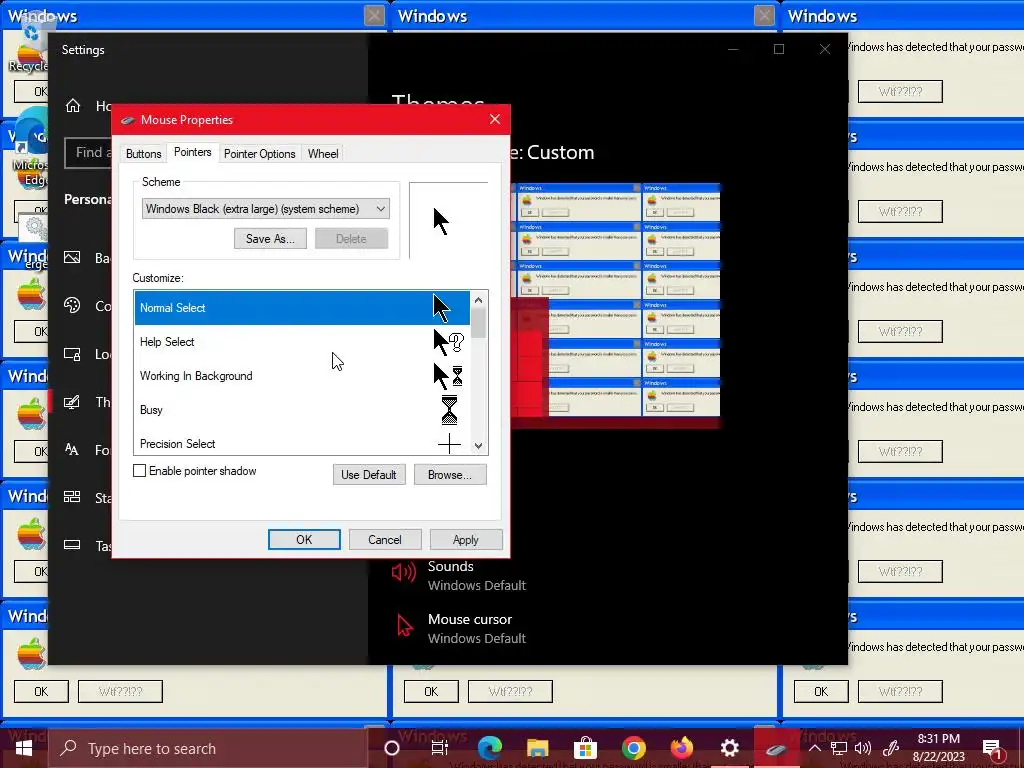Open Task View on taskbar
1024x768 pixels.
440,748
